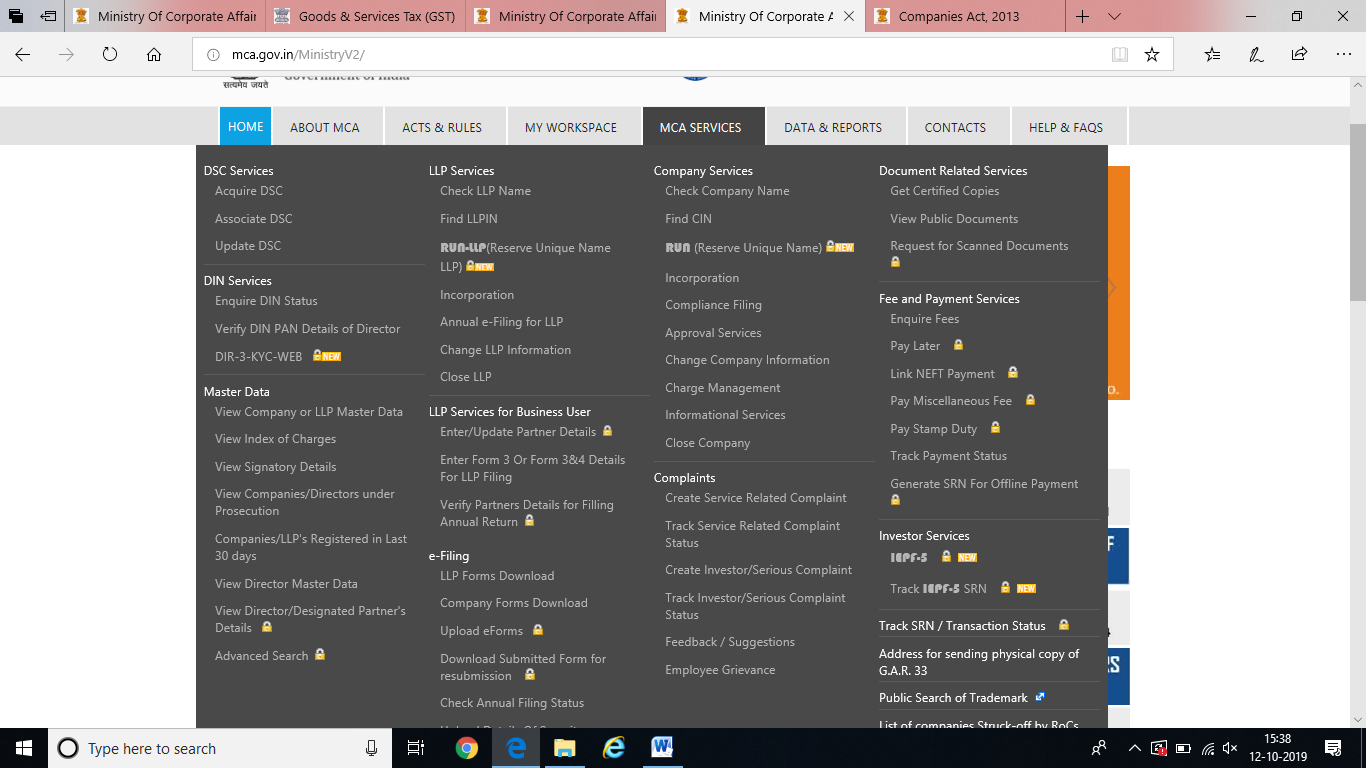Open reading view book icon
1366x768 pixels.
1120,55
